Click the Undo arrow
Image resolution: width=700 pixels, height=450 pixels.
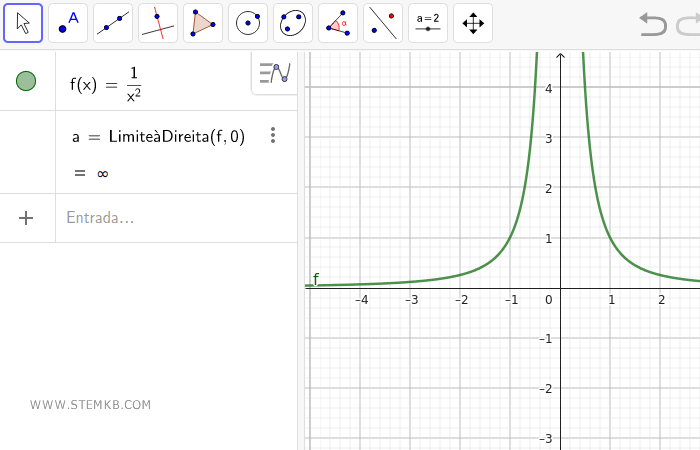tap(653, 24)
